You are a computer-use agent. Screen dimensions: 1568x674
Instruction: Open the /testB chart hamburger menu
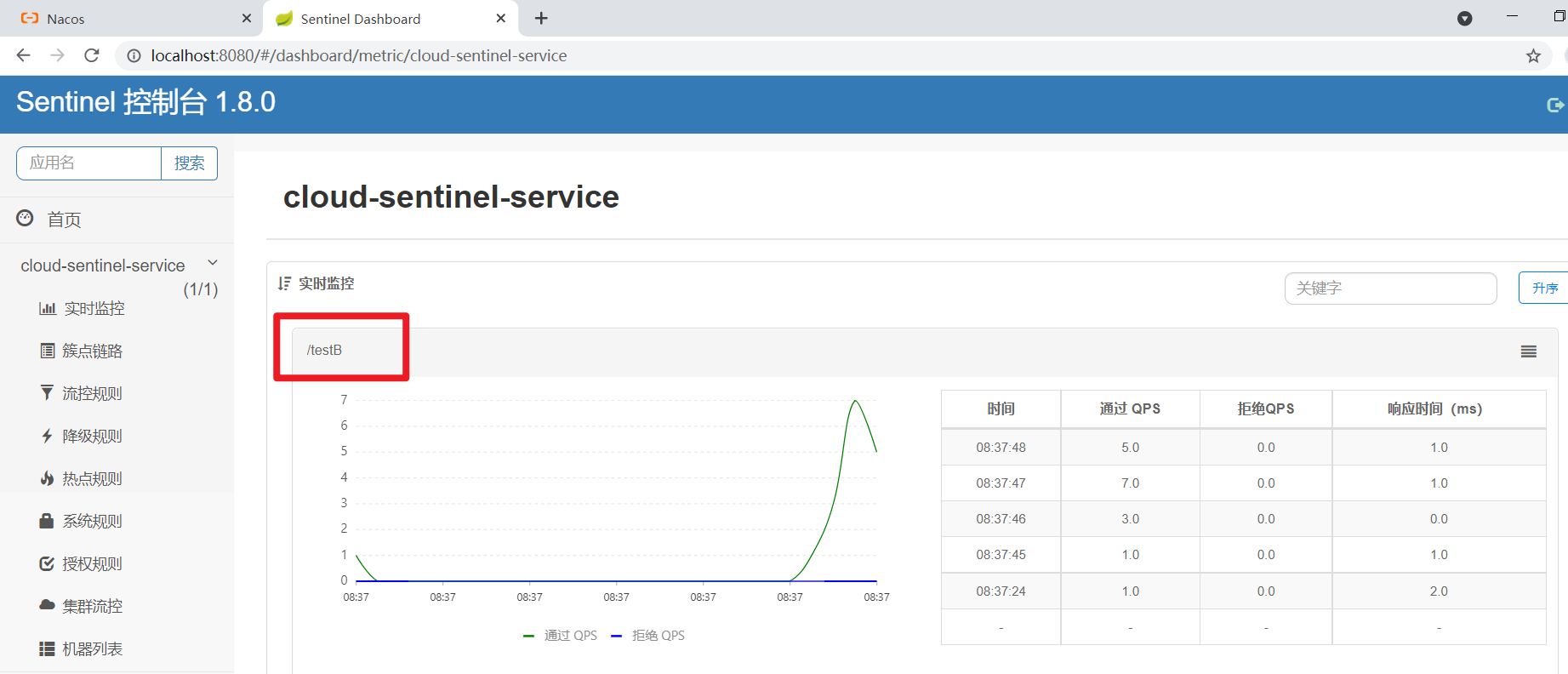click(x=1528, y=351)
